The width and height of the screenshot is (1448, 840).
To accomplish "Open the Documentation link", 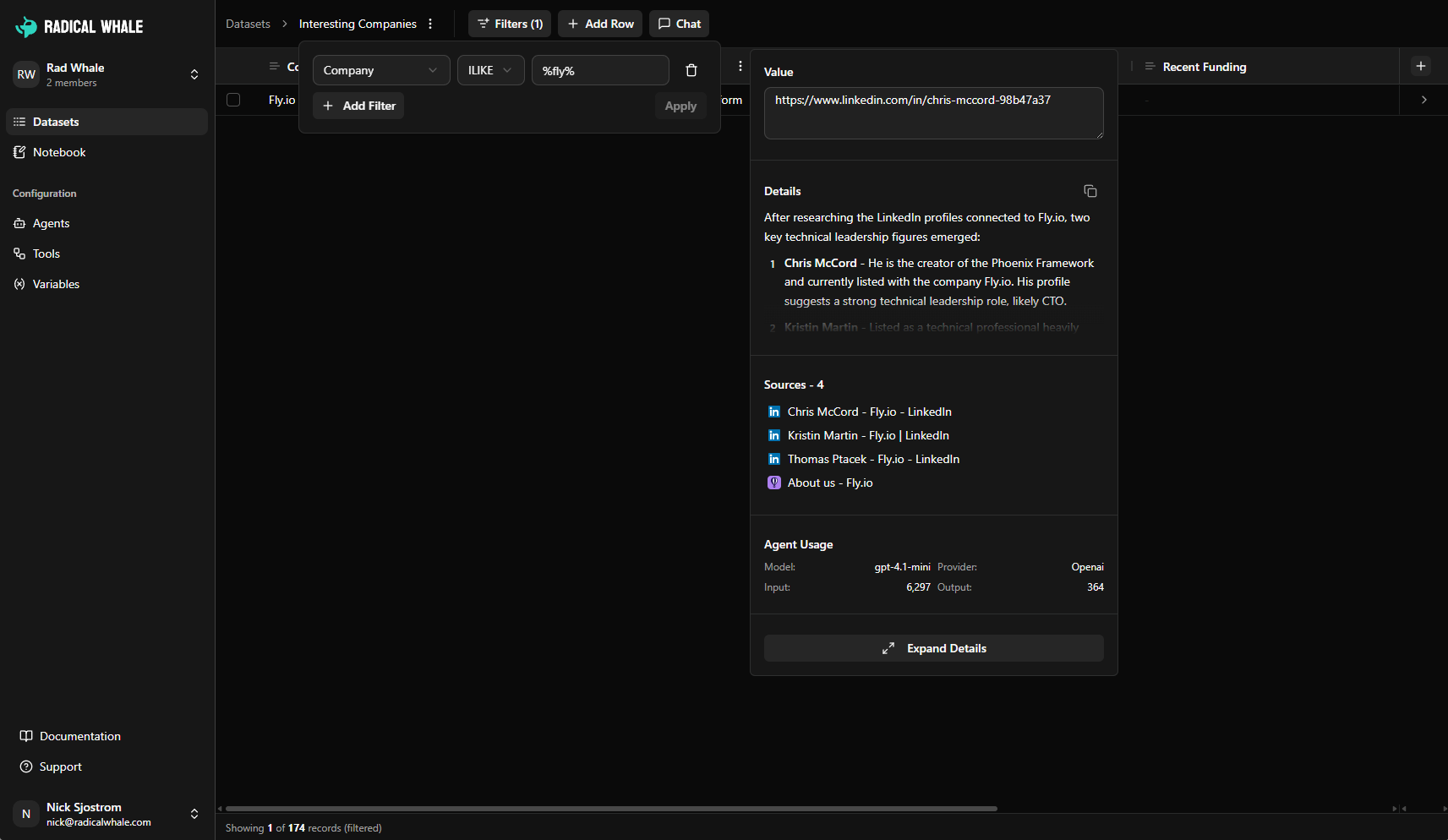I will point(107,736).
